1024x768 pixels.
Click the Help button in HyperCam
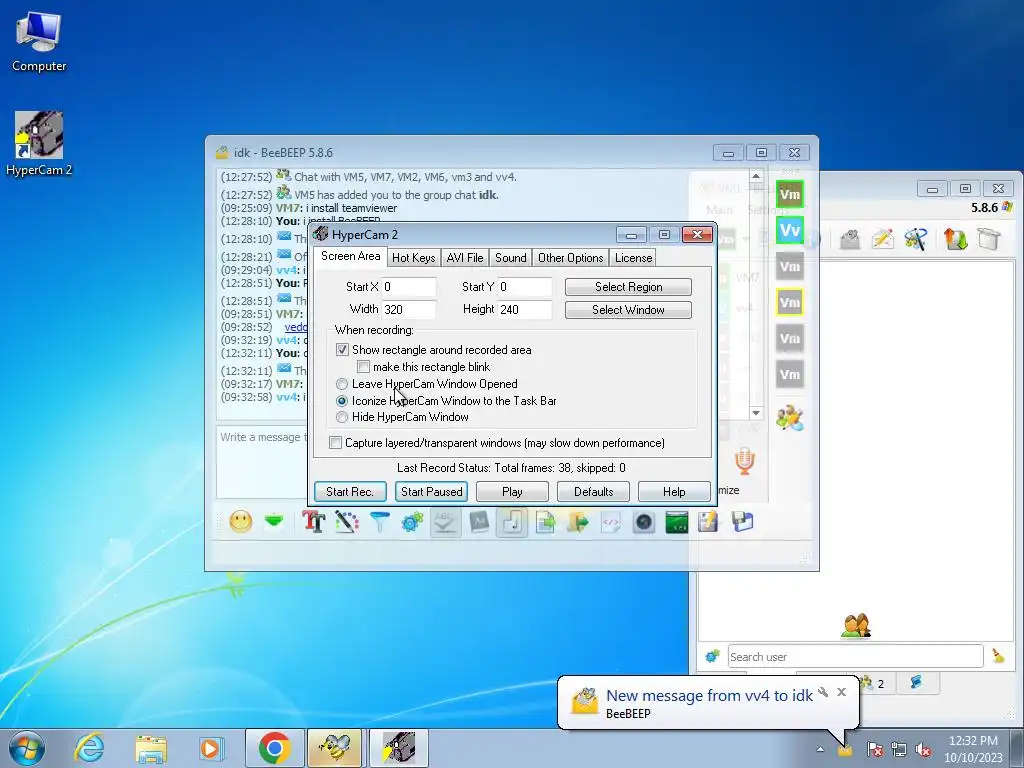(x=674, y=492)
